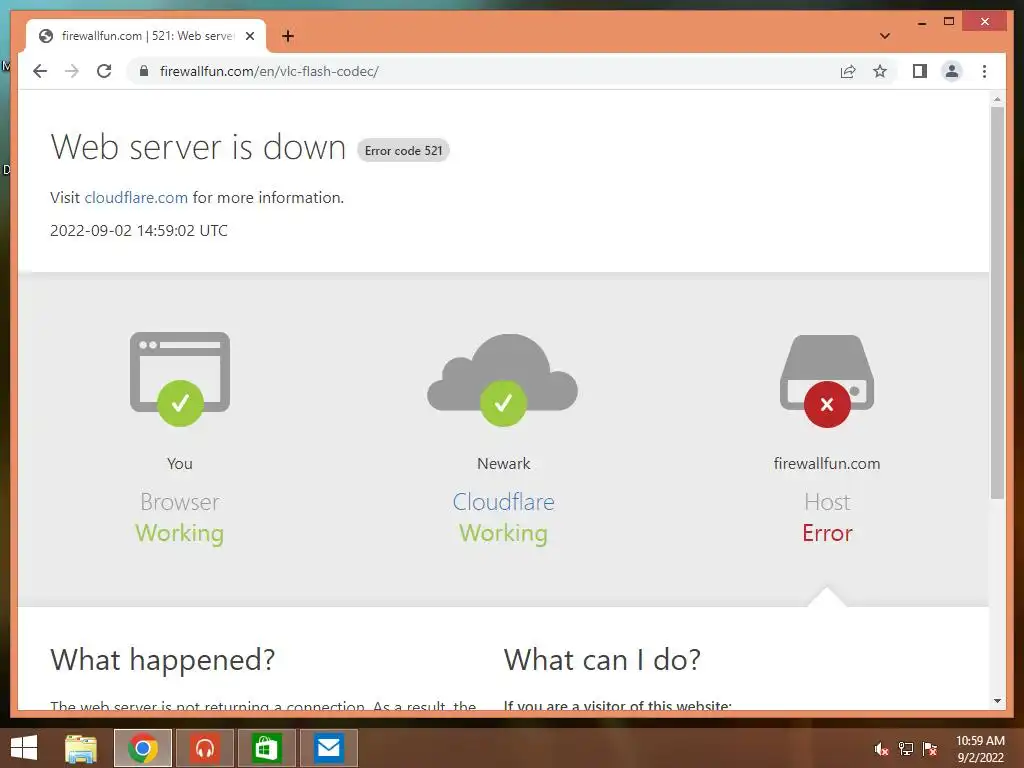This screenshot has width=1024, height=768.
Task: Close the Chrome window
Action: [x=985, y=22]
